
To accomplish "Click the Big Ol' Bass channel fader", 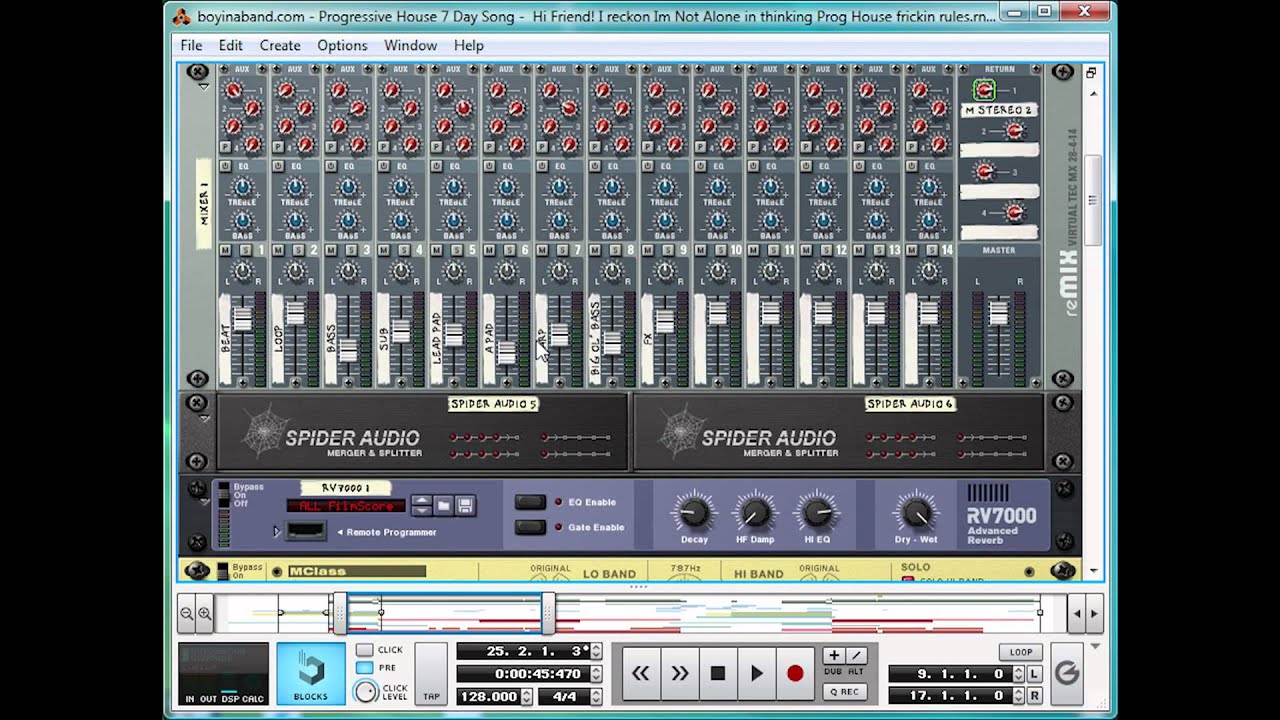I will click(612, 343).
